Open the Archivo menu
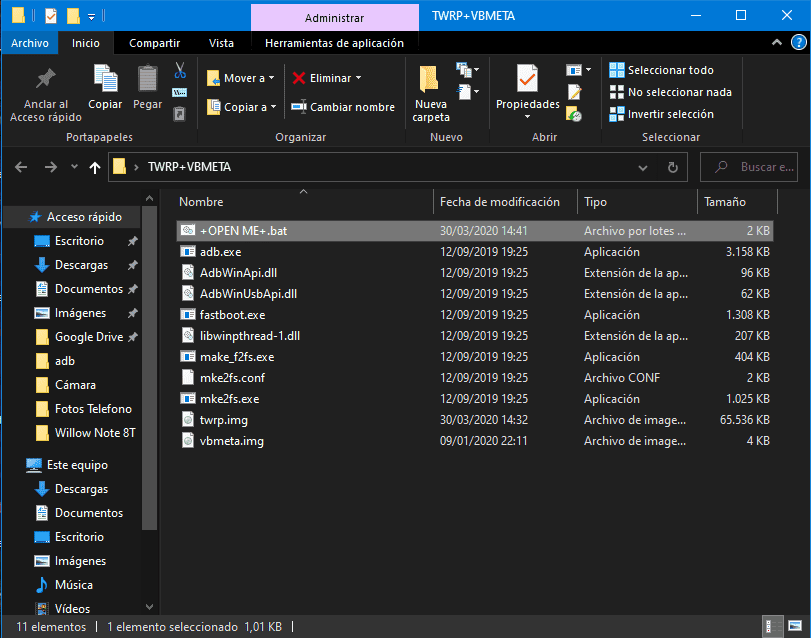811x638 pixels. pyautogui.click(x=29, y=43)
